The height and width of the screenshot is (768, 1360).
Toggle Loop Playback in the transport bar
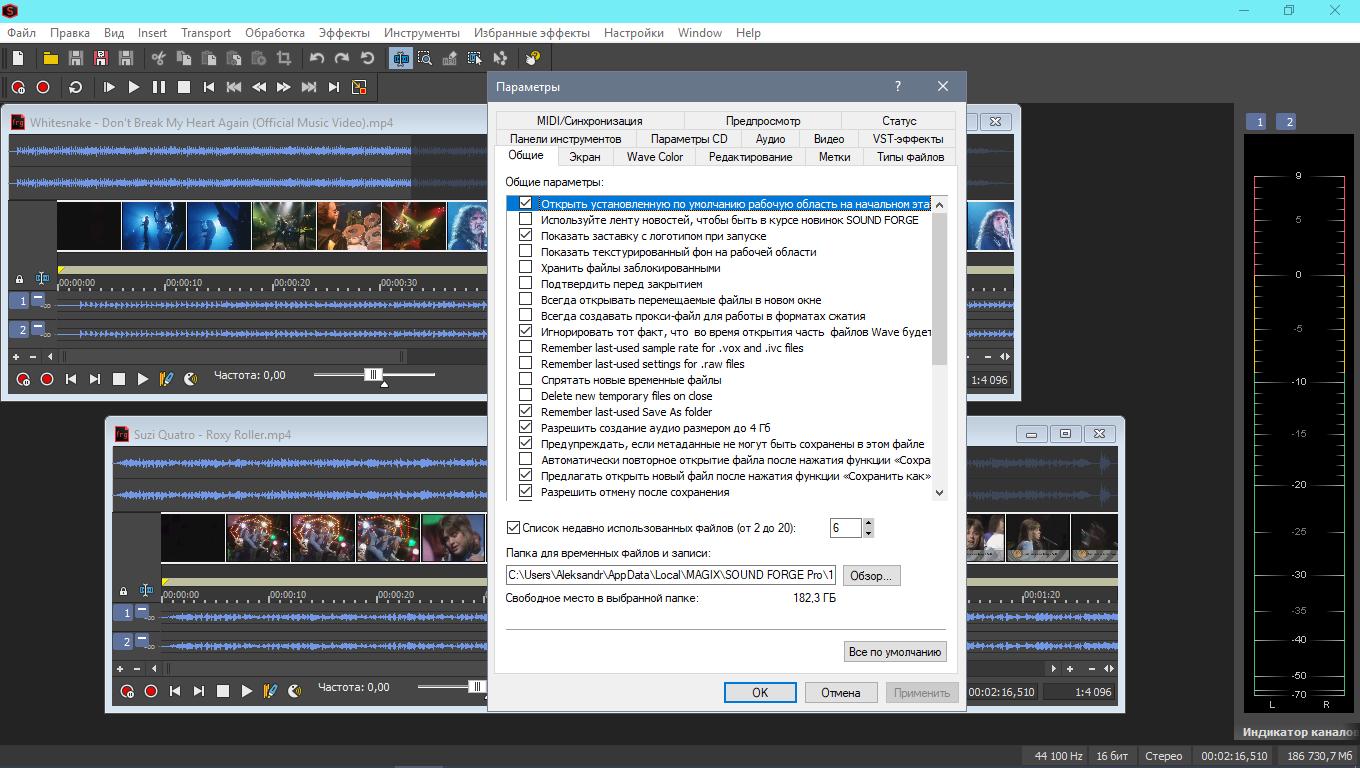(75, 88)
